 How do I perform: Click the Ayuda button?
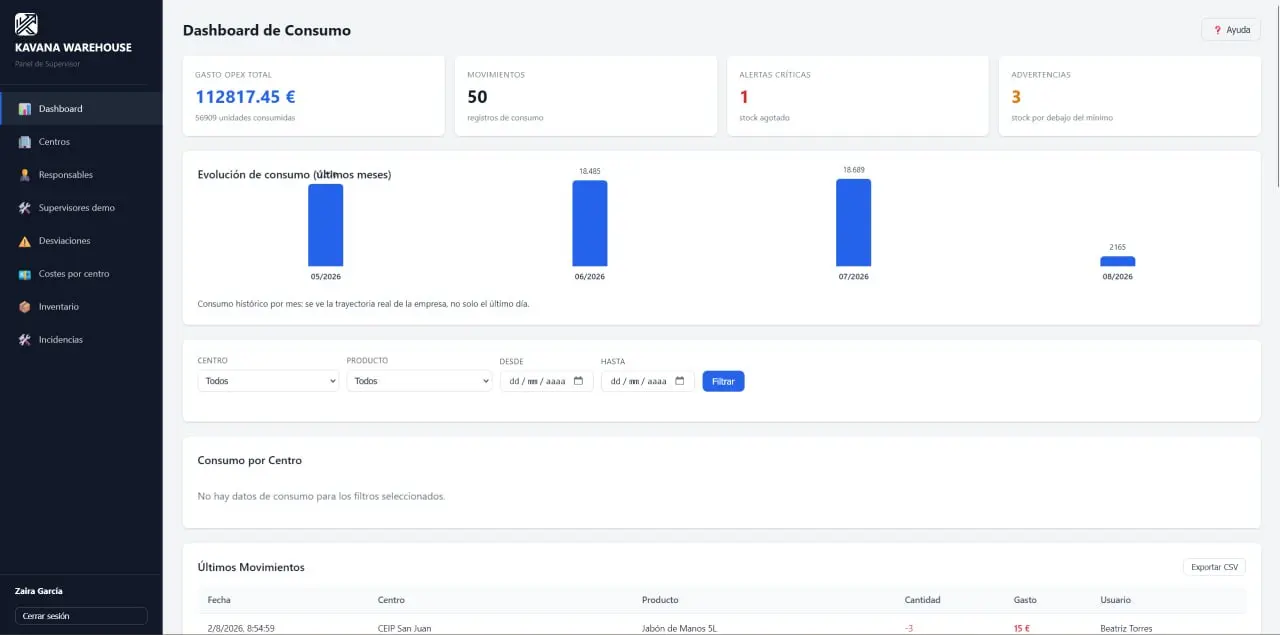pos(1231,30)
